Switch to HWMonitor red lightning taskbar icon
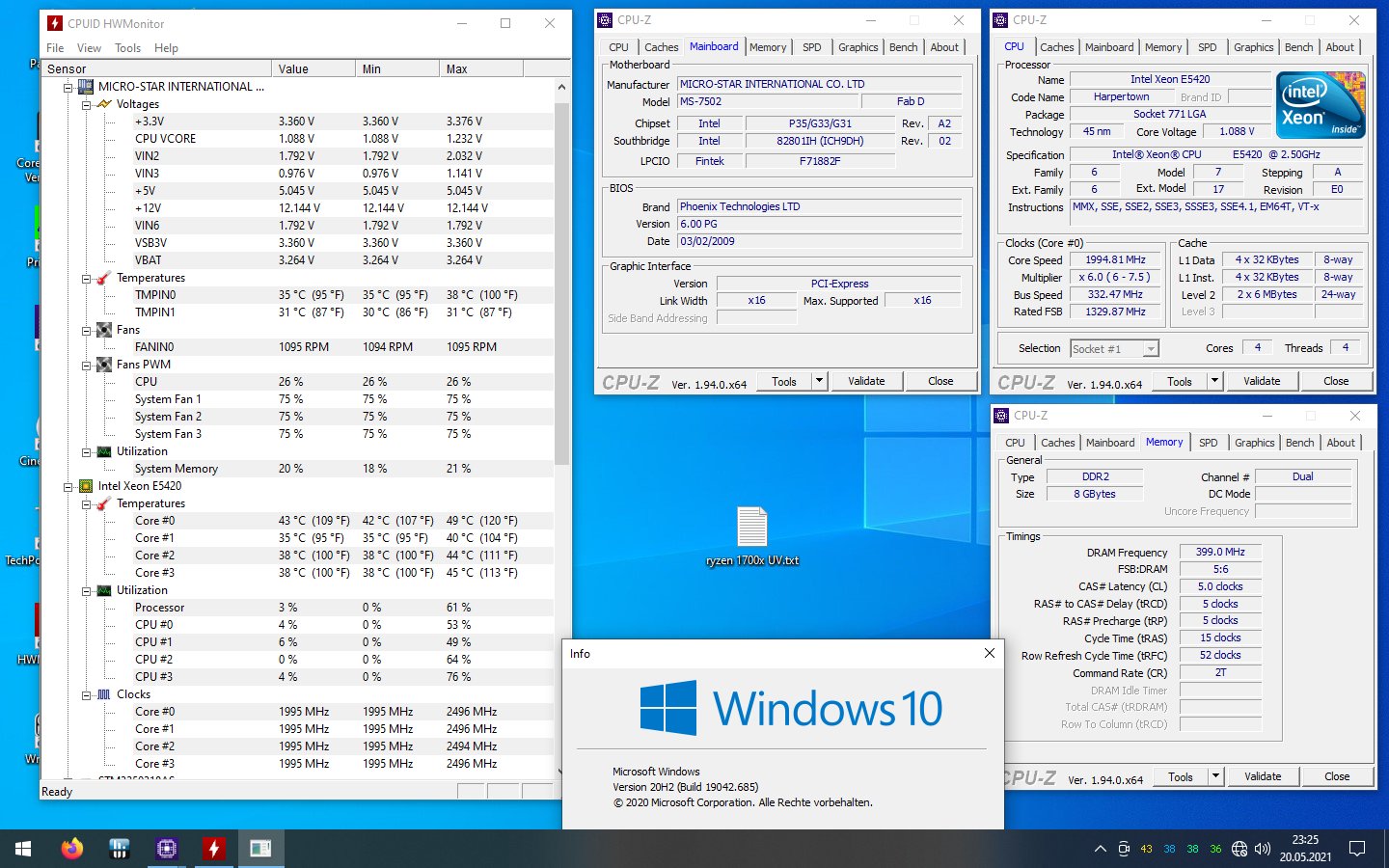Image resolution: width=1389 pixels, height=868 pixels. point(213,849)
